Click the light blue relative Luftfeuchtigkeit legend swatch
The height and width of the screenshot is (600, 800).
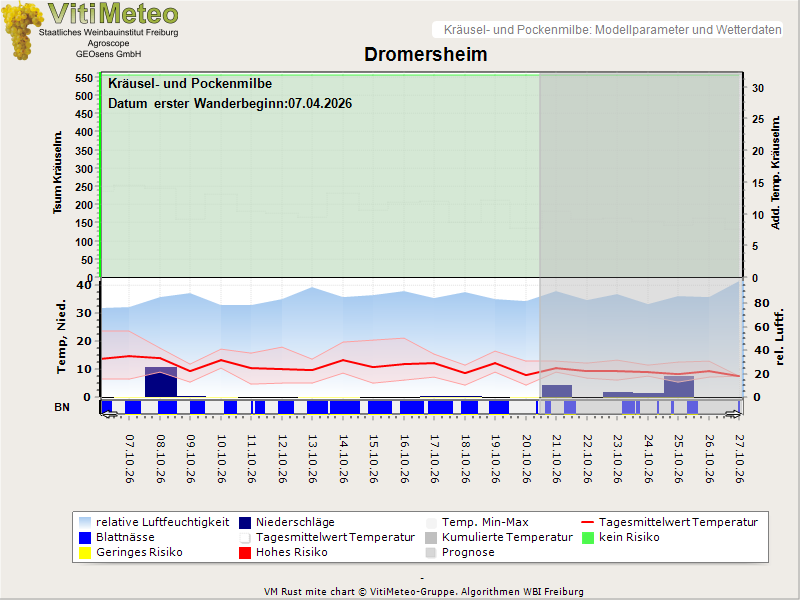pos(85,522)
